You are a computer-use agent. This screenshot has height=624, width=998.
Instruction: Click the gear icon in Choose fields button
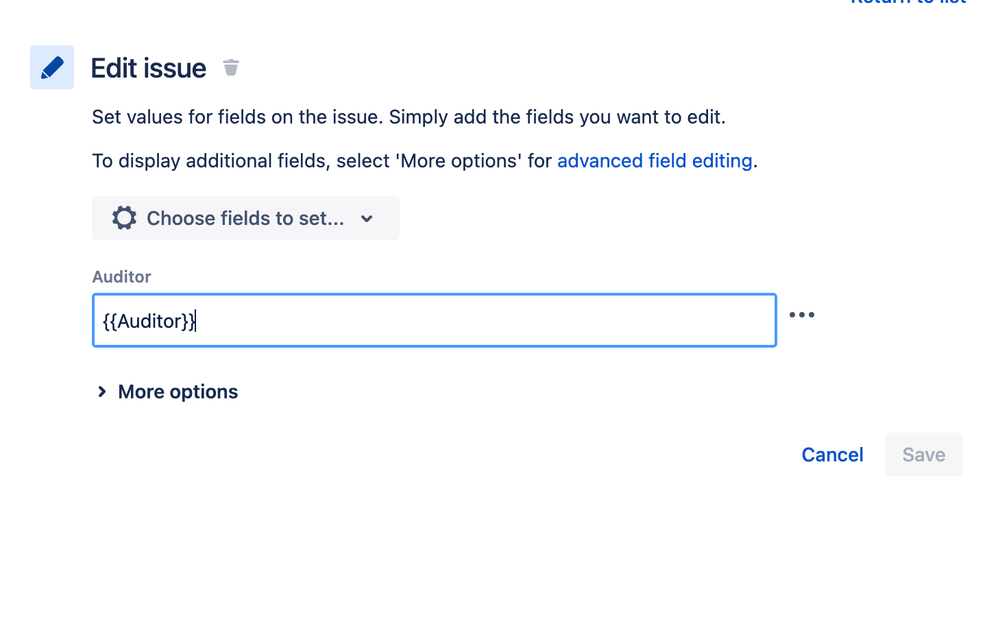124,218
